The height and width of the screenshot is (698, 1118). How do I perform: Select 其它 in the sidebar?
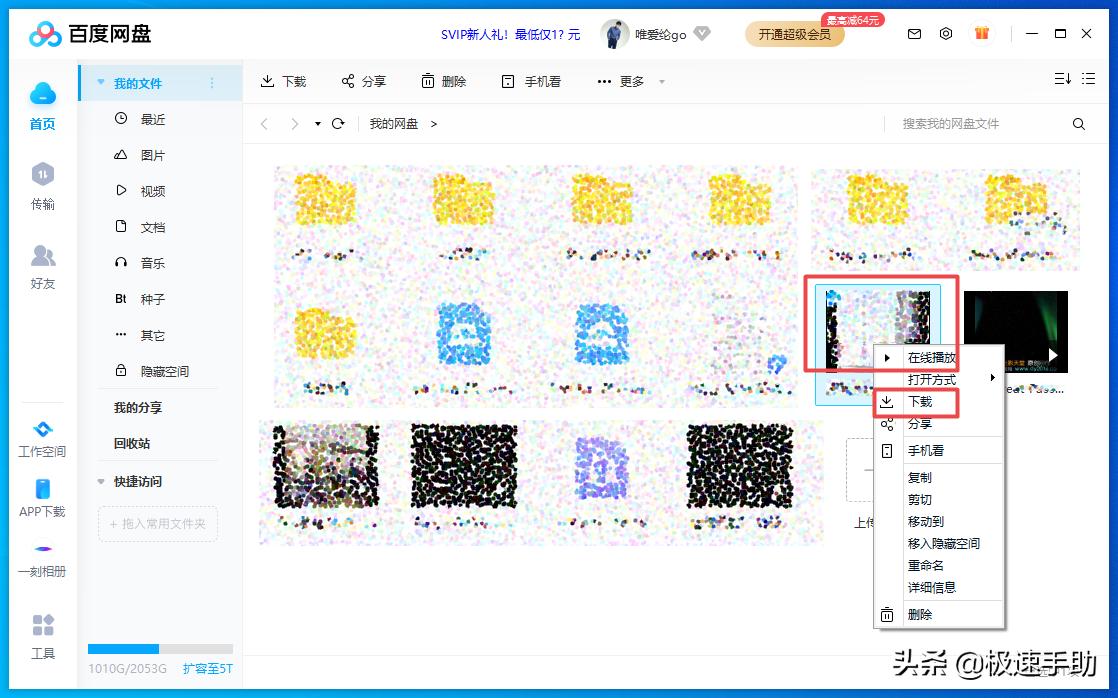point(140,335)
